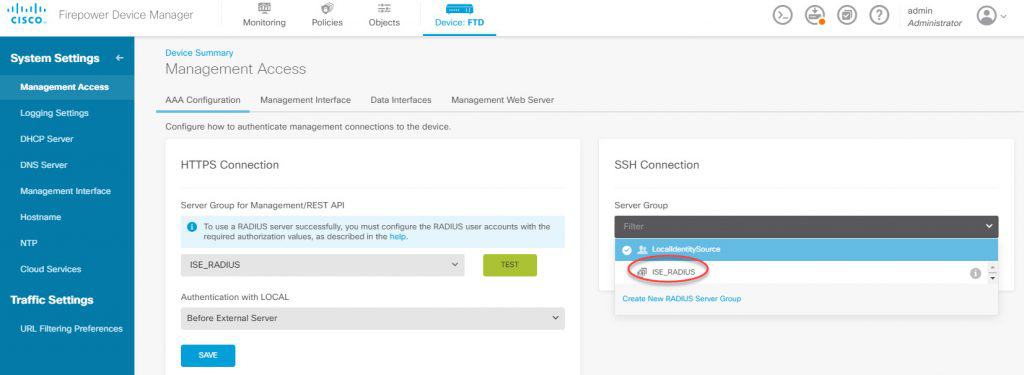
Task: Open Hostname settings
Action: (x=40, y=217)
